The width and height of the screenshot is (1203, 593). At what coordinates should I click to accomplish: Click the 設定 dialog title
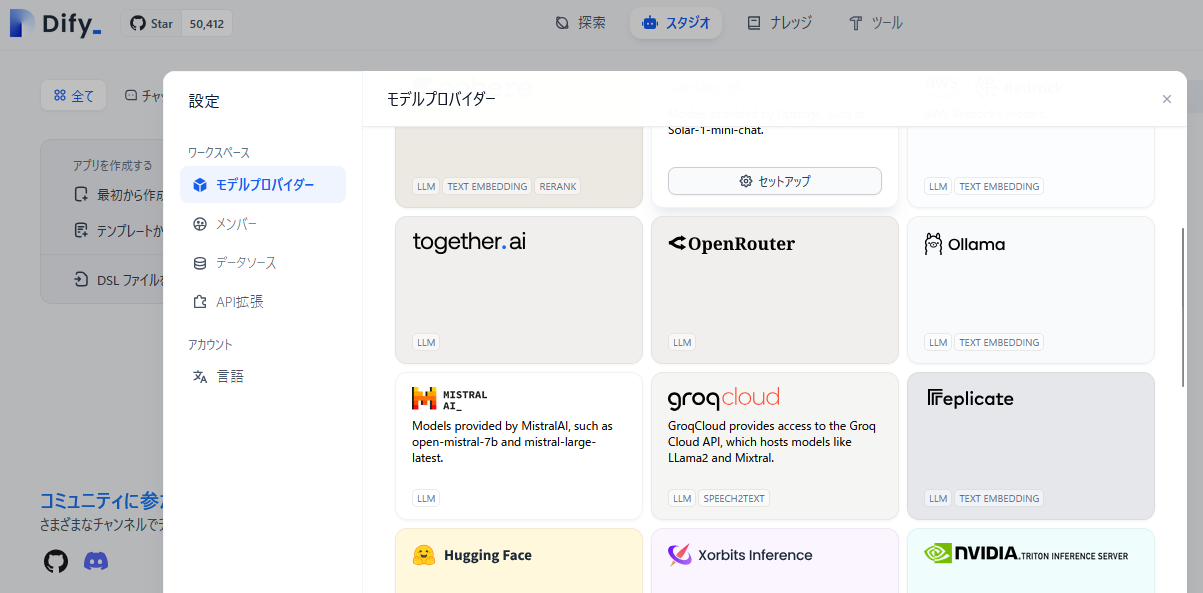click(204, 101)
